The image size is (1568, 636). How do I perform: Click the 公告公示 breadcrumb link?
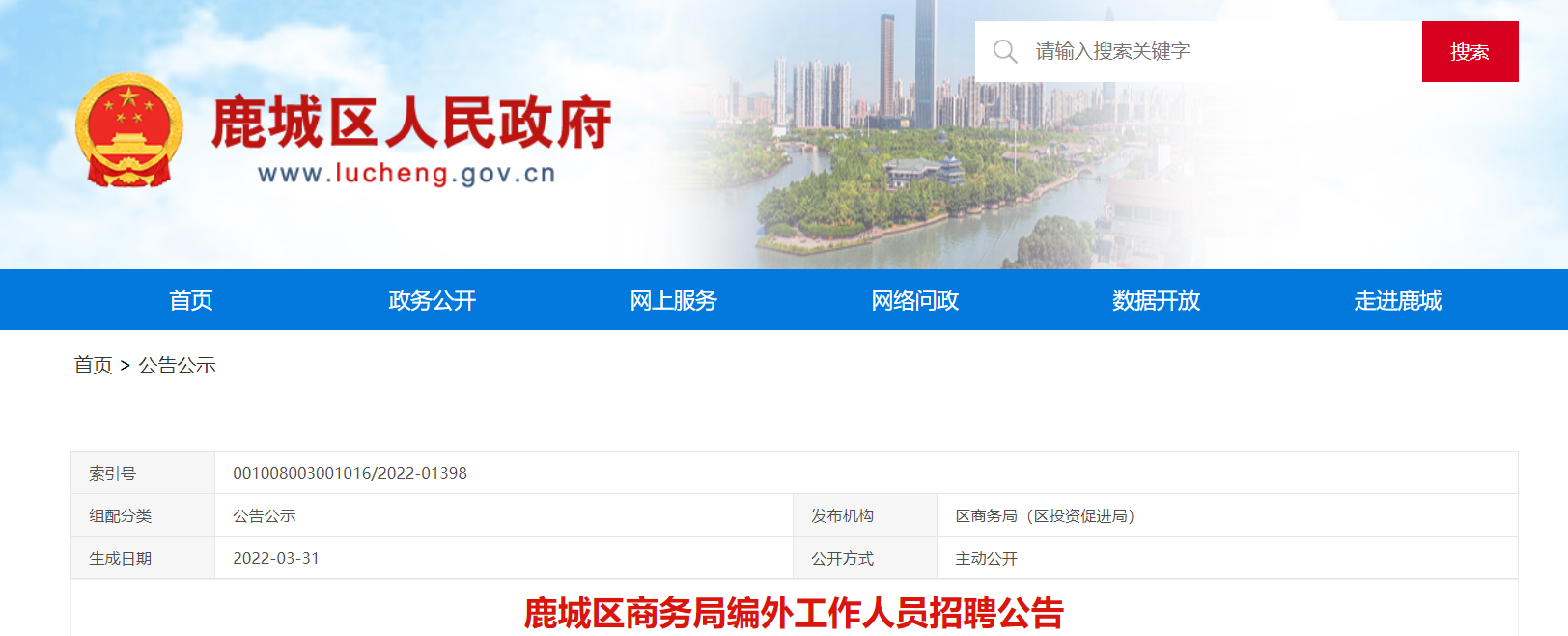pyautogui.click(x=177, y=365)
